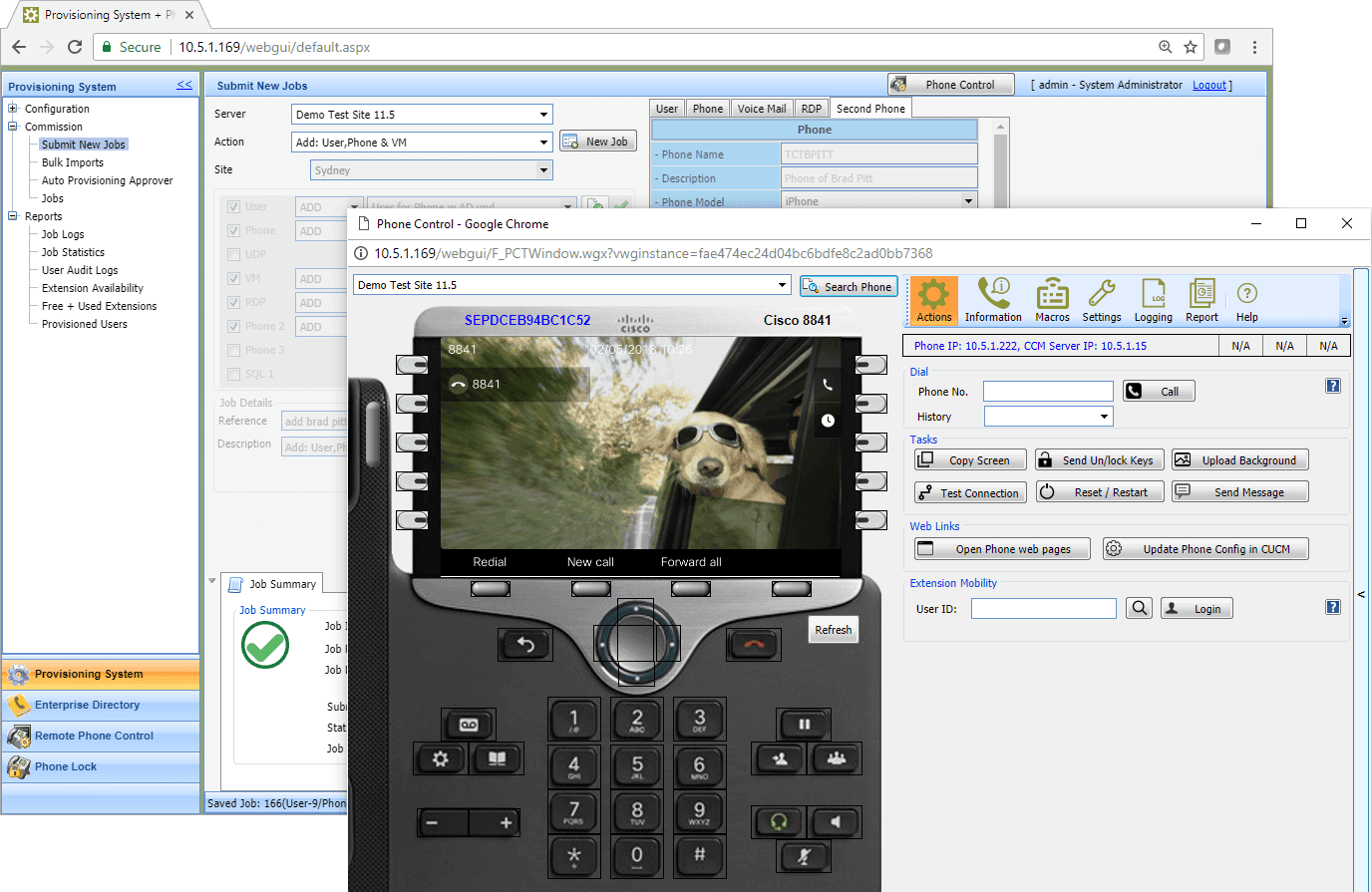Viewport: 1372px width, 892px height.
Task: Open the Actions toolbar tab
Action: 934,300
